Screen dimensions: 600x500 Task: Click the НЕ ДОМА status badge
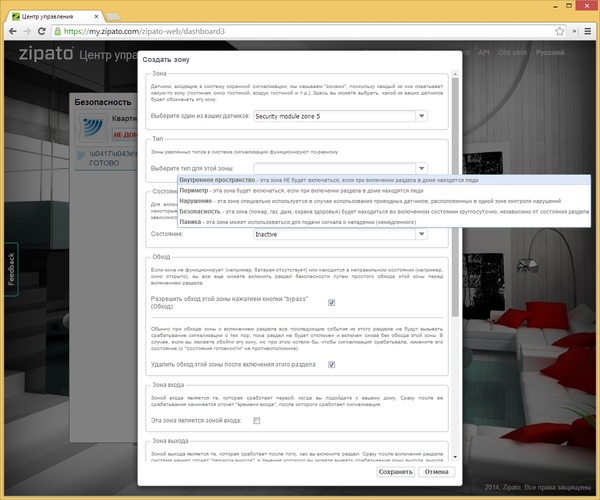coord(125,135)
